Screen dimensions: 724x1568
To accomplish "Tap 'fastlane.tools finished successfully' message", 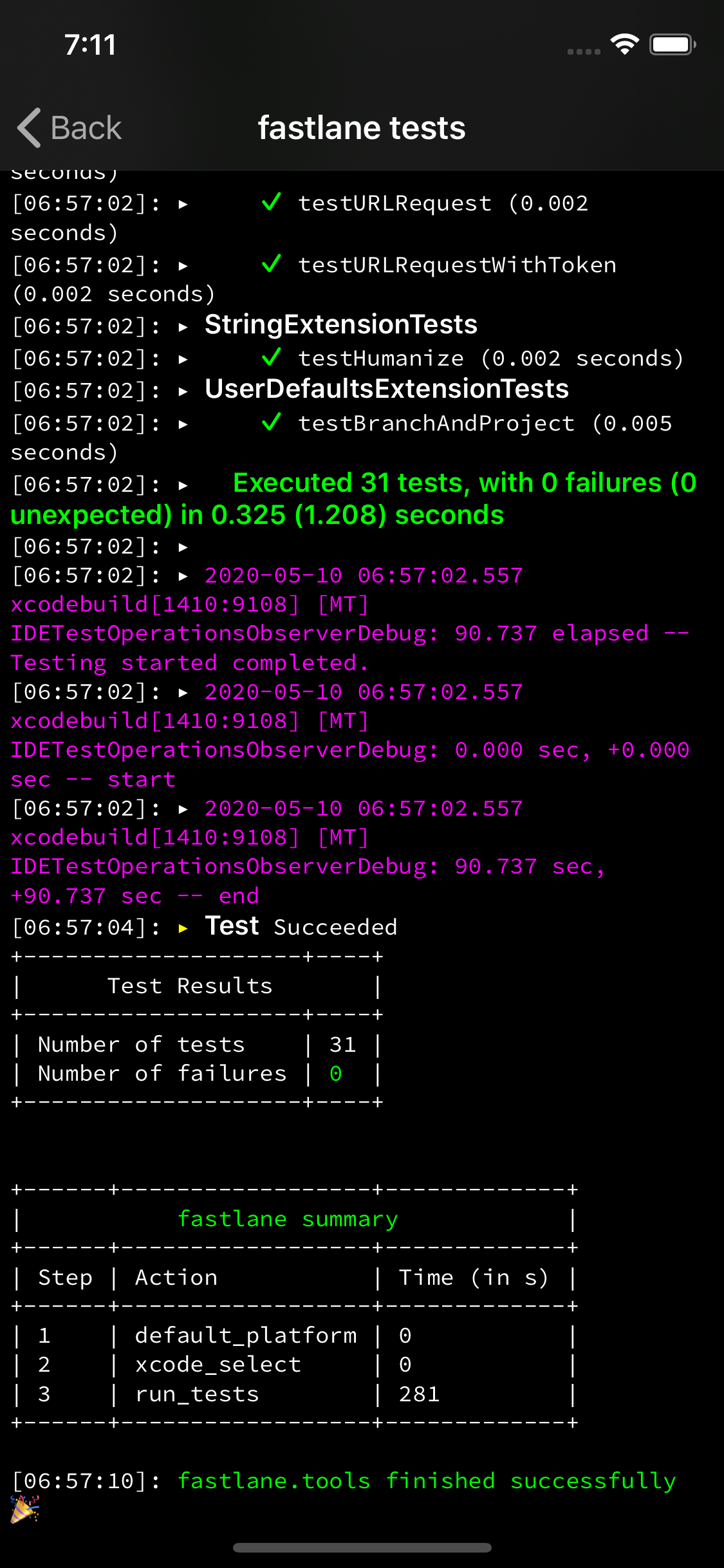I will 427,1480.
